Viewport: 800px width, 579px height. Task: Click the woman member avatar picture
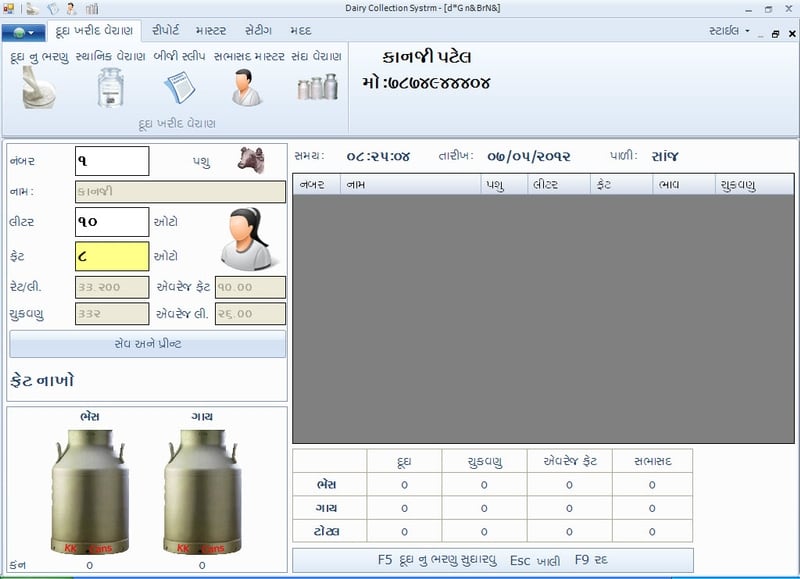(248, 239)
